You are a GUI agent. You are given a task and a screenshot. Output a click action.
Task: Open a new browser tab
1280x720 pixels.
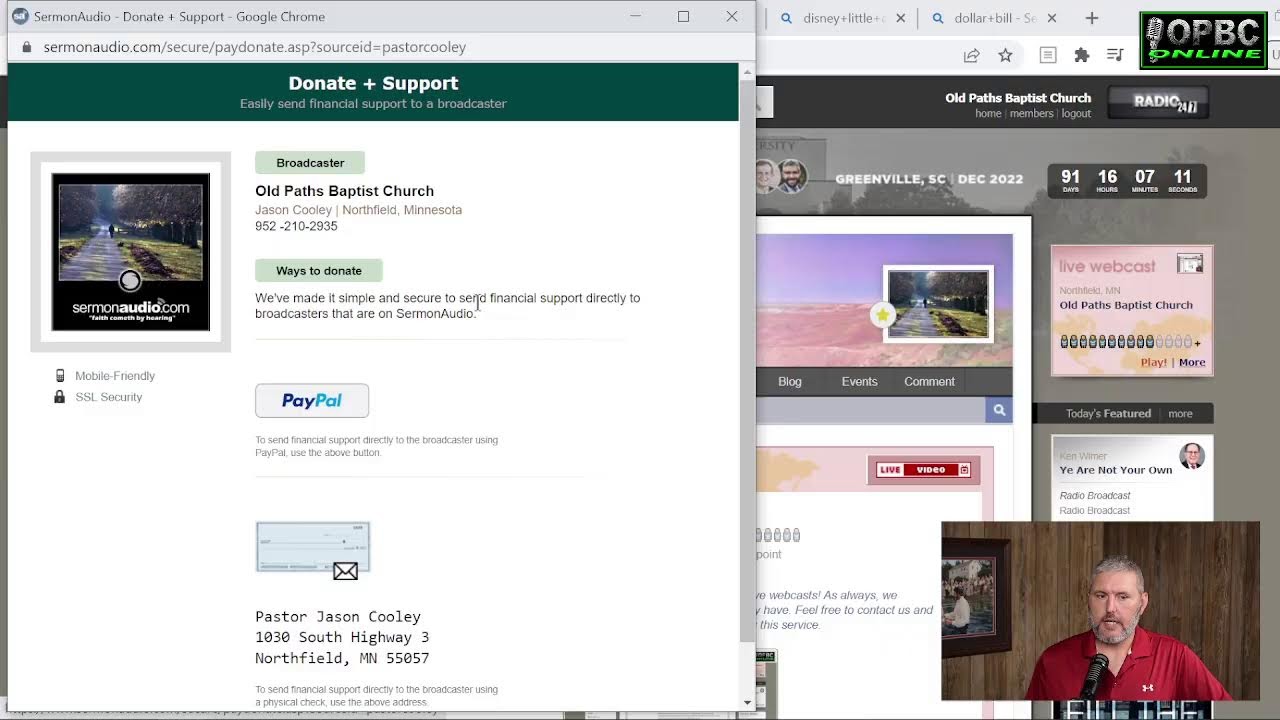coord(1091,18)
